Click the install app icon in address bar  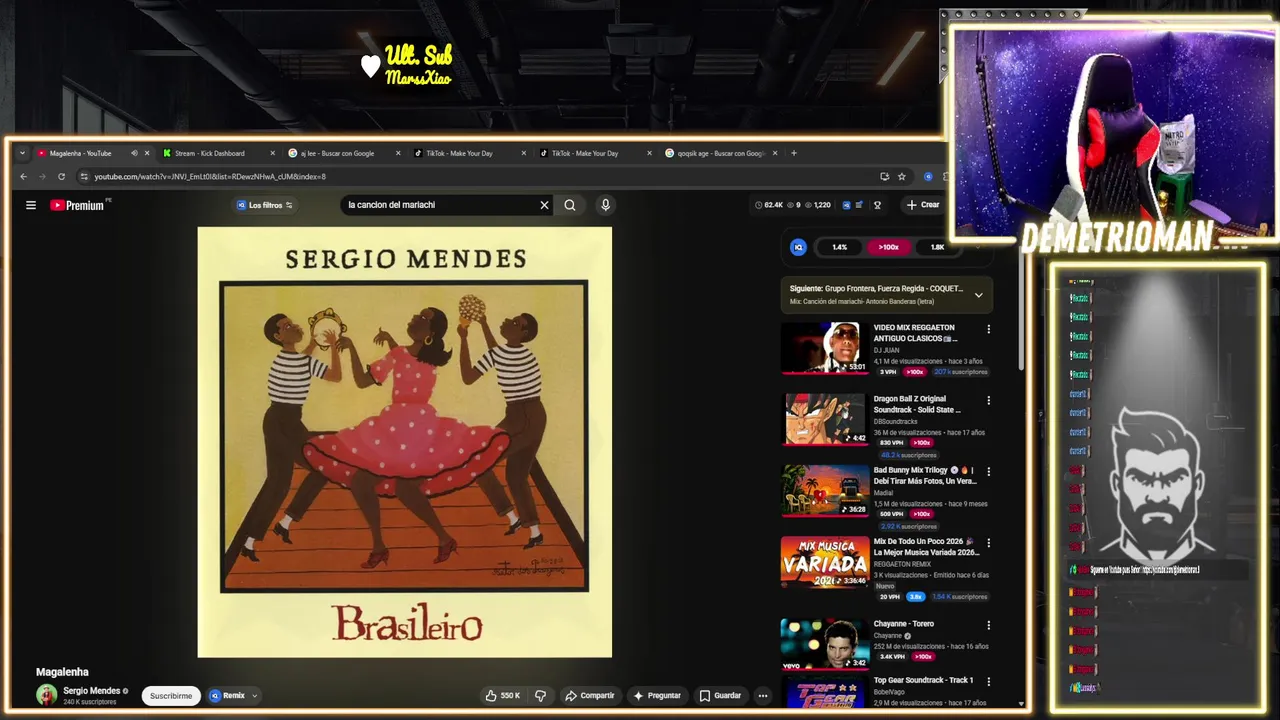pos(884,177)
